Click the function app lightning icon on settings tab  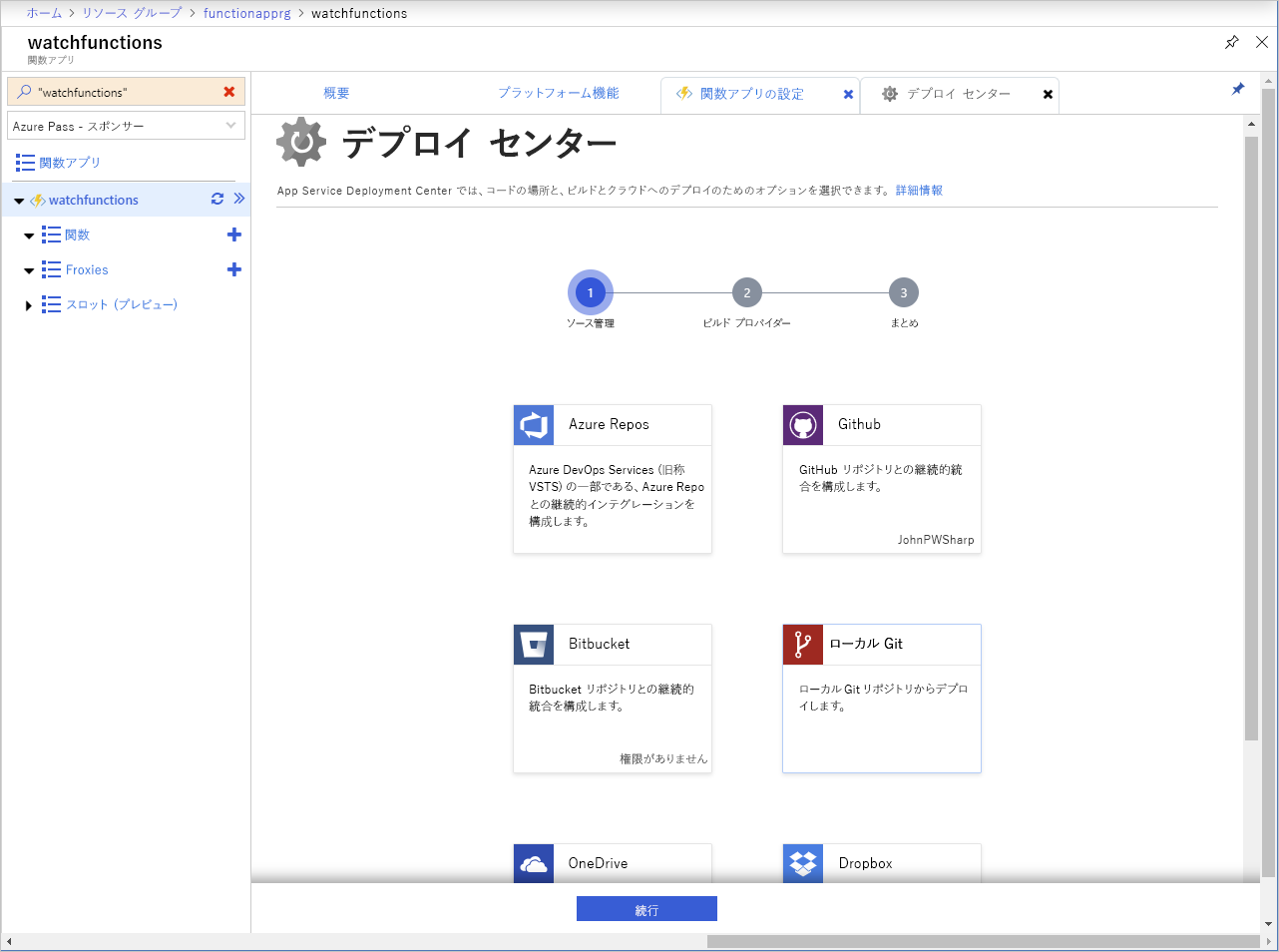coord(684,94)
